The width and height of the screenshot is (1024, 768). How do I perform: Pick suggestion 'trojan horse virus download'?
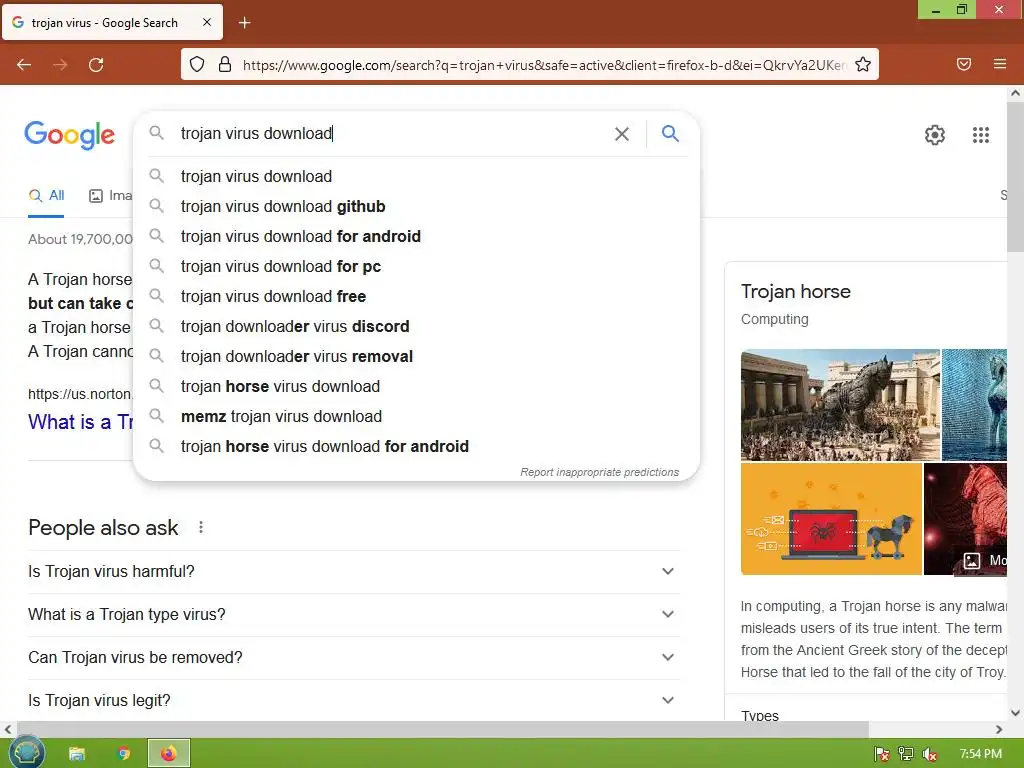tap(417, 387)
